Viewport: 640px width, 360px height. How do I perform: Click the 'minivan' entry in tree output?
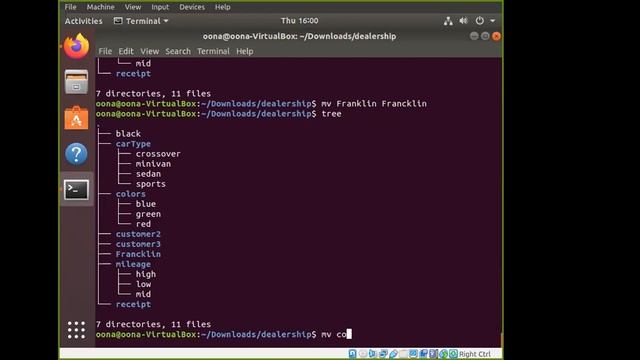coord(153,164)
